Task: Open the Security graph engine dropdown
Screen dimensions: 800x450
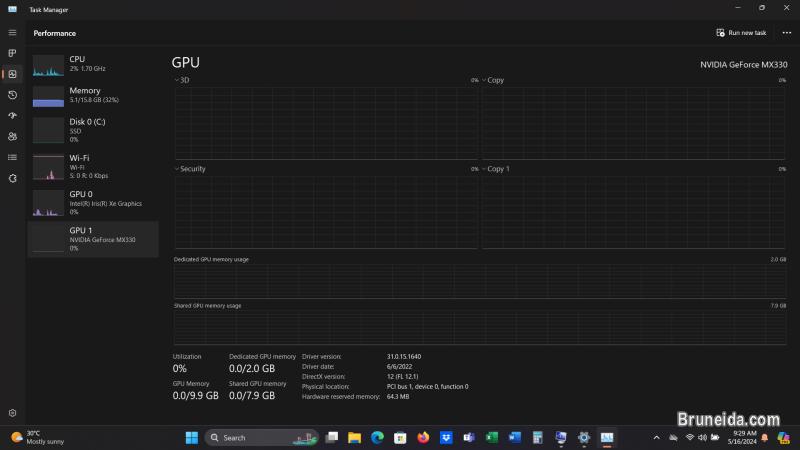Action: [x=177, y=169]
